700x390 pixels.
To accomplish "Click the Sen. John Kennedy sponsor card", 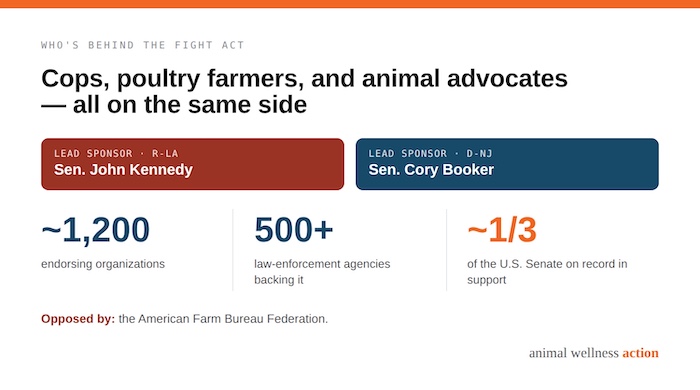I will (x=192, y=164).
